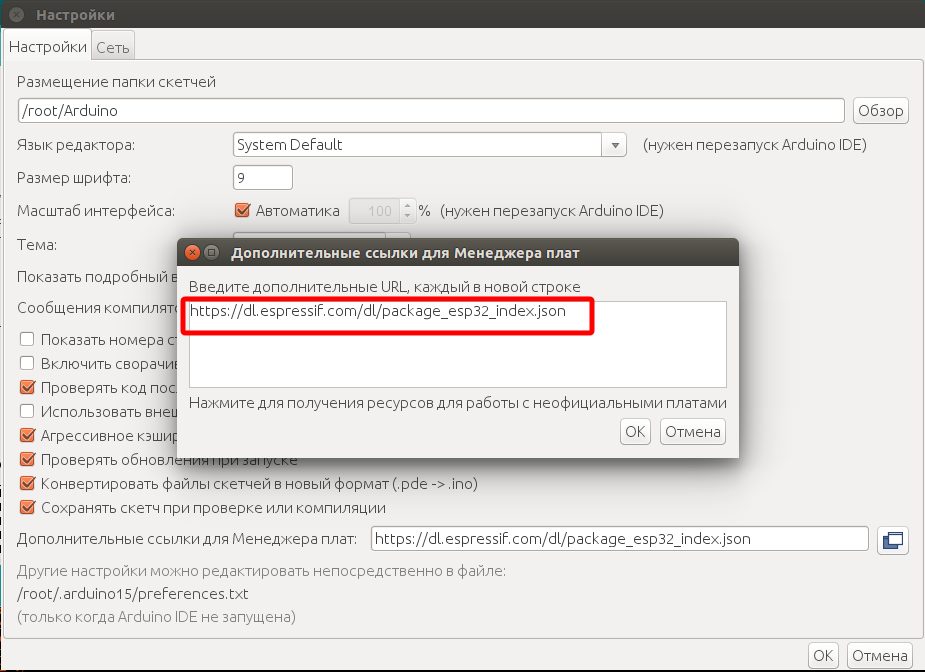Toggle the Агрессивное кэширование checkbox

28,436
